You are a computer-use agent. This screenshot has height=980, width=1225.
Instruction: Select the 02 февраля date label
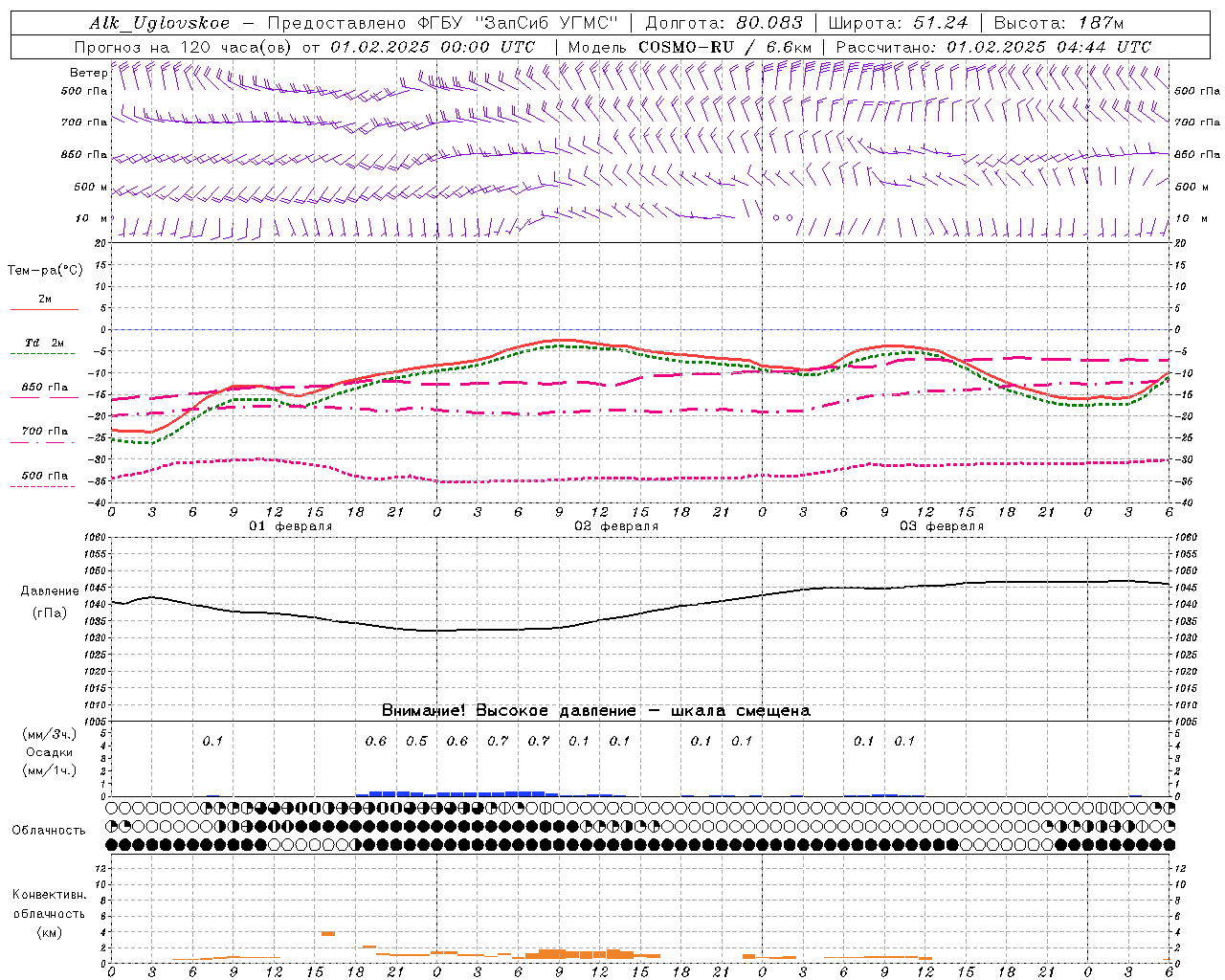pyautogui.click(x=616, y=526)
